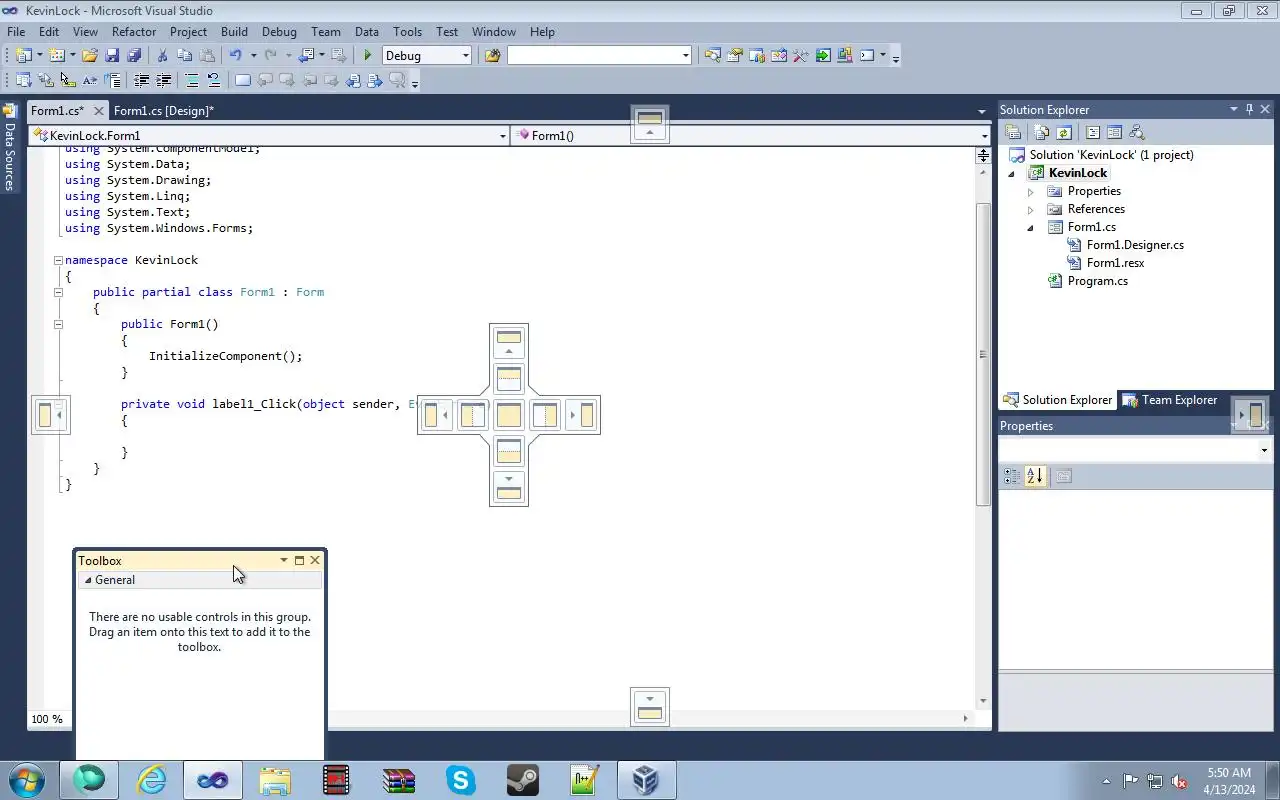Image resolution: width=1280 pixels, height=800 pixels.
Task: Open Internet Explorer from the taskbar
Action: (x=151, y=780)
